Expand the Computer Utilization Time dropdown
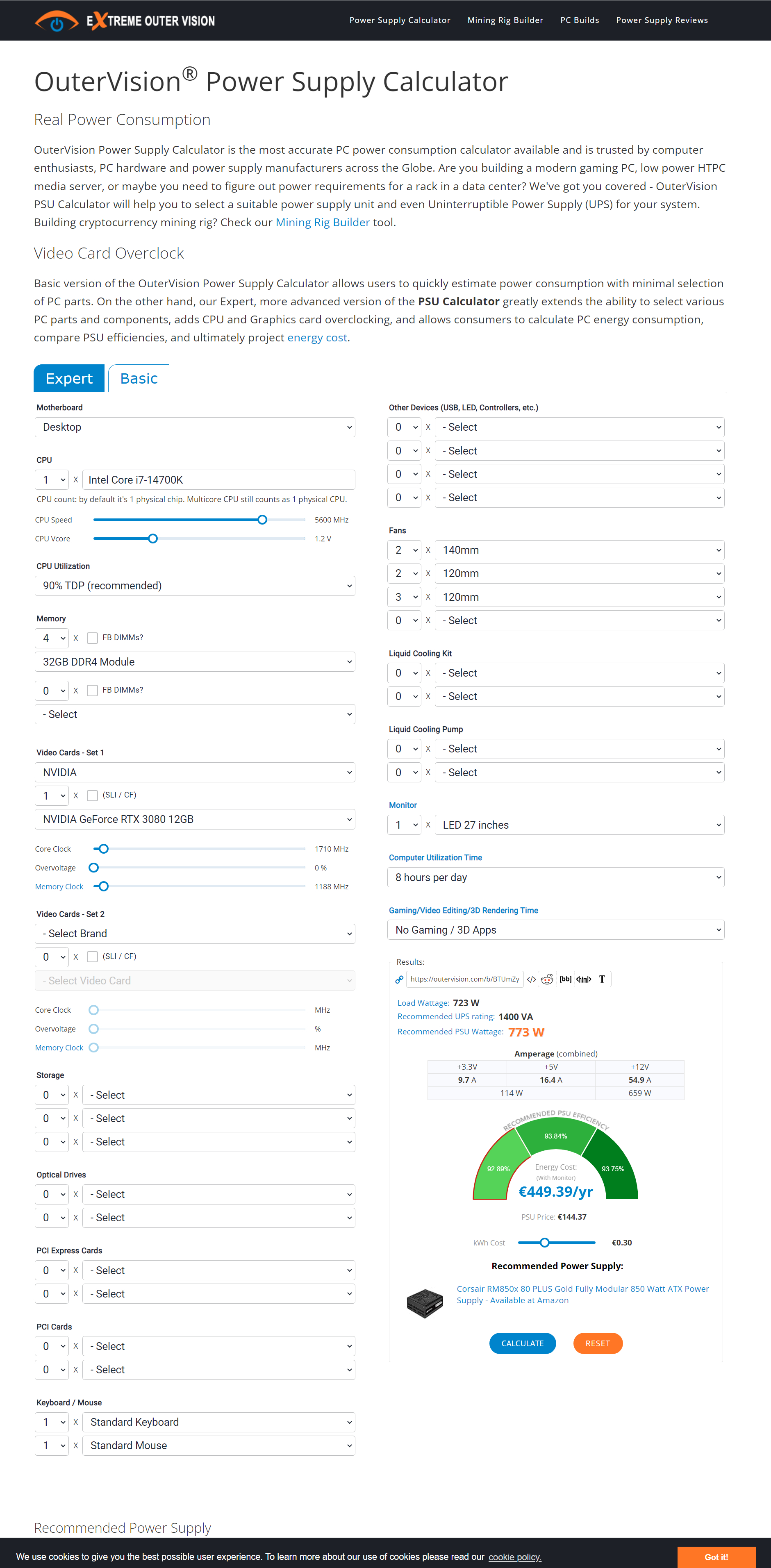771x1568 pixels. coord(555,877)
